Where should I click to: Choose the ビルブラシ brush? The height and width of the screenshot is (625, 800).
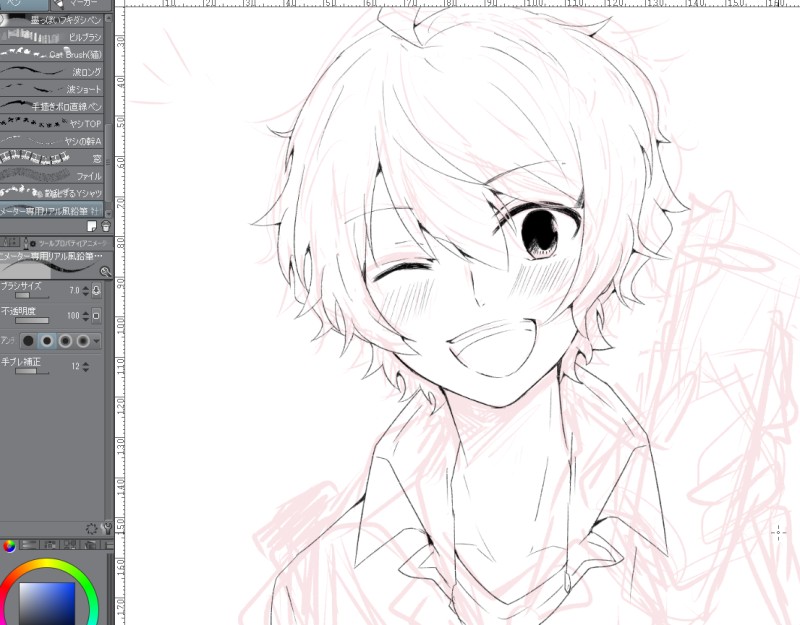[52, 37]
